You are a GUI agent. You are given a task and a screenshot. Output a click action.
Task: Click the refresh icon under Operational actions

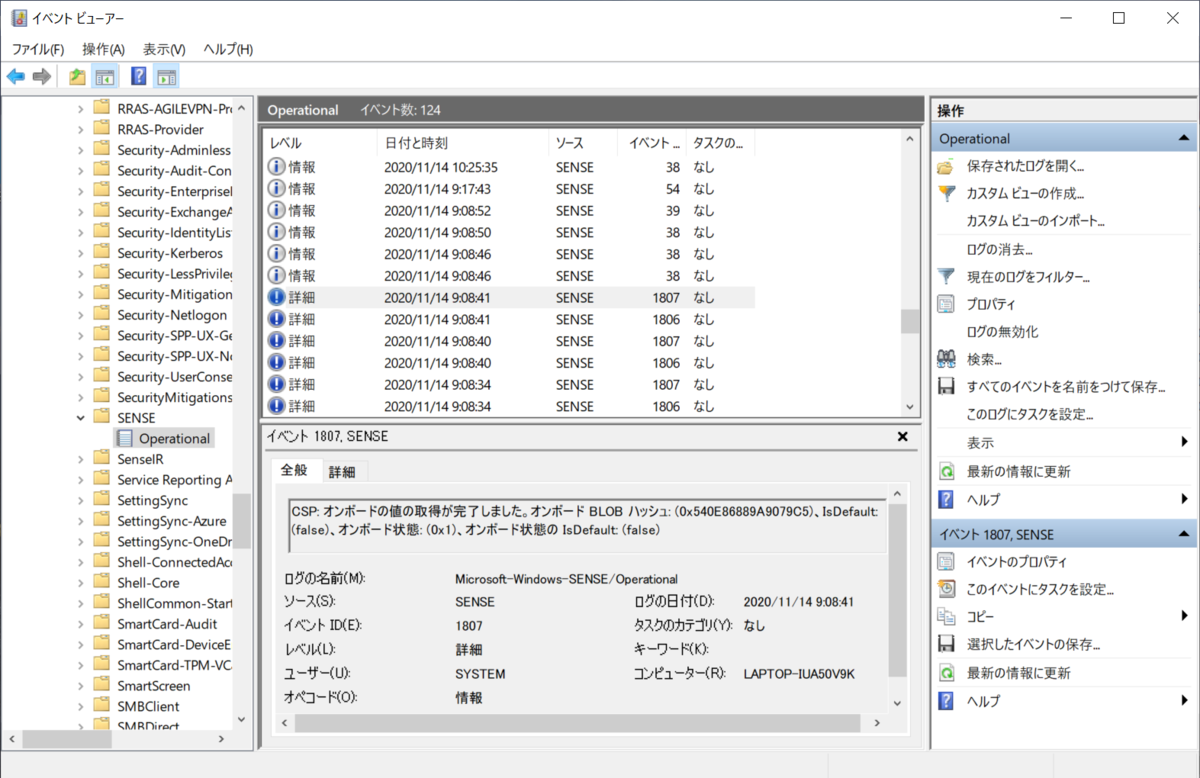coord(946,471)
